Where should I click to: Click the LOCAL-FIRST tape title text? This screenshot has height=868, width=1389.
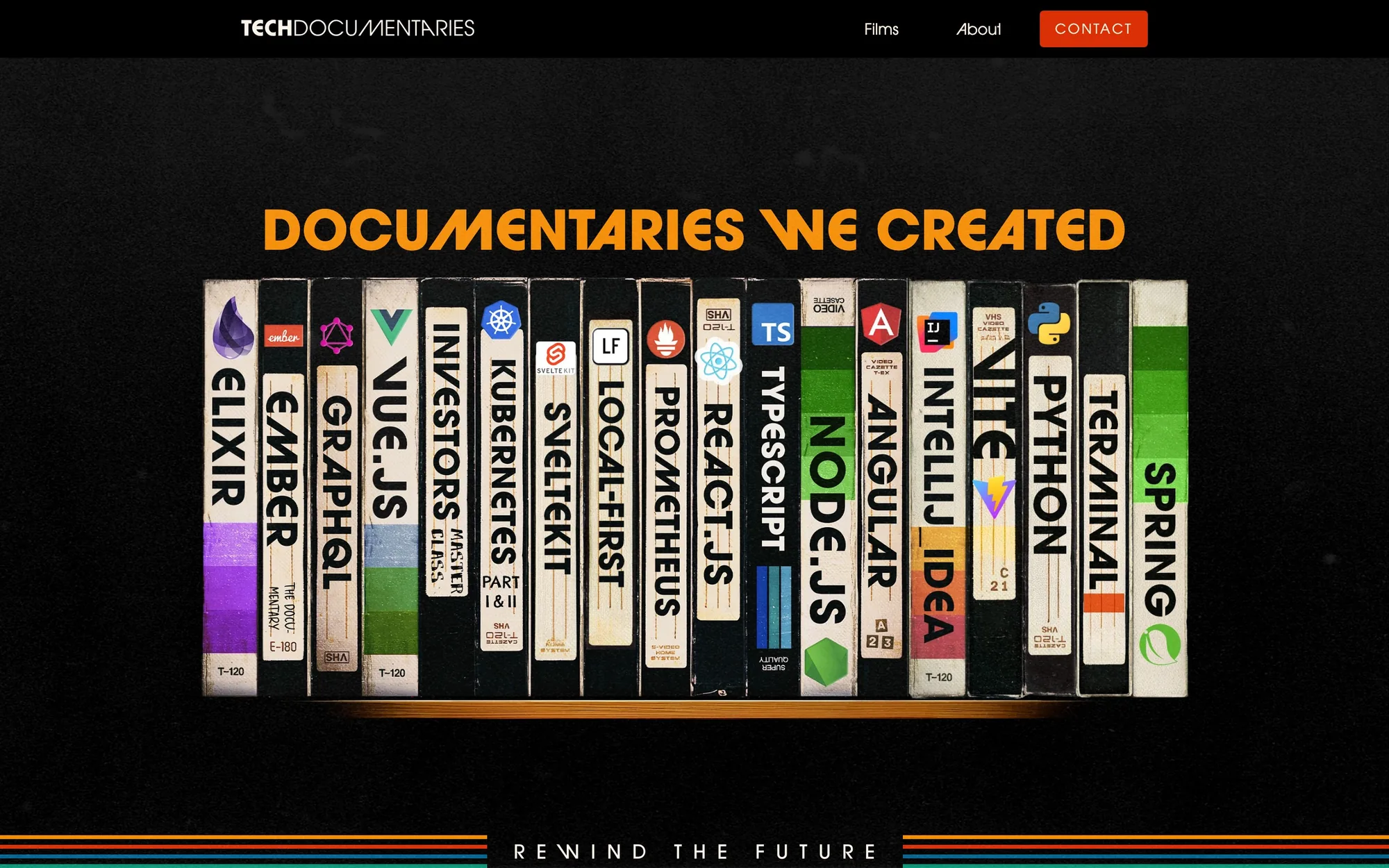pyautogui.click(x=611, y=484)
